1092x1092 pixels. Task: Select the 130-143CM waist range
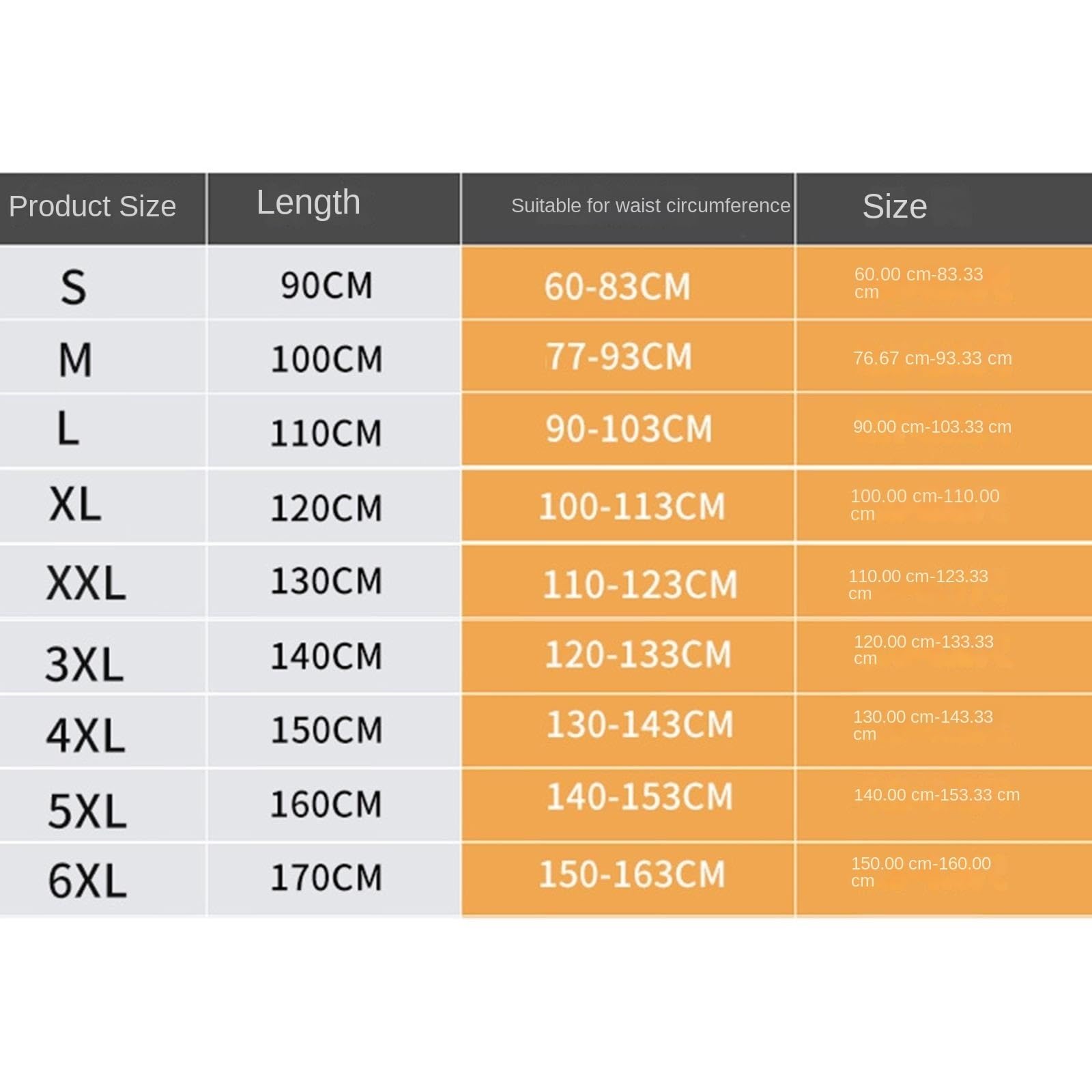coord(640,724)
